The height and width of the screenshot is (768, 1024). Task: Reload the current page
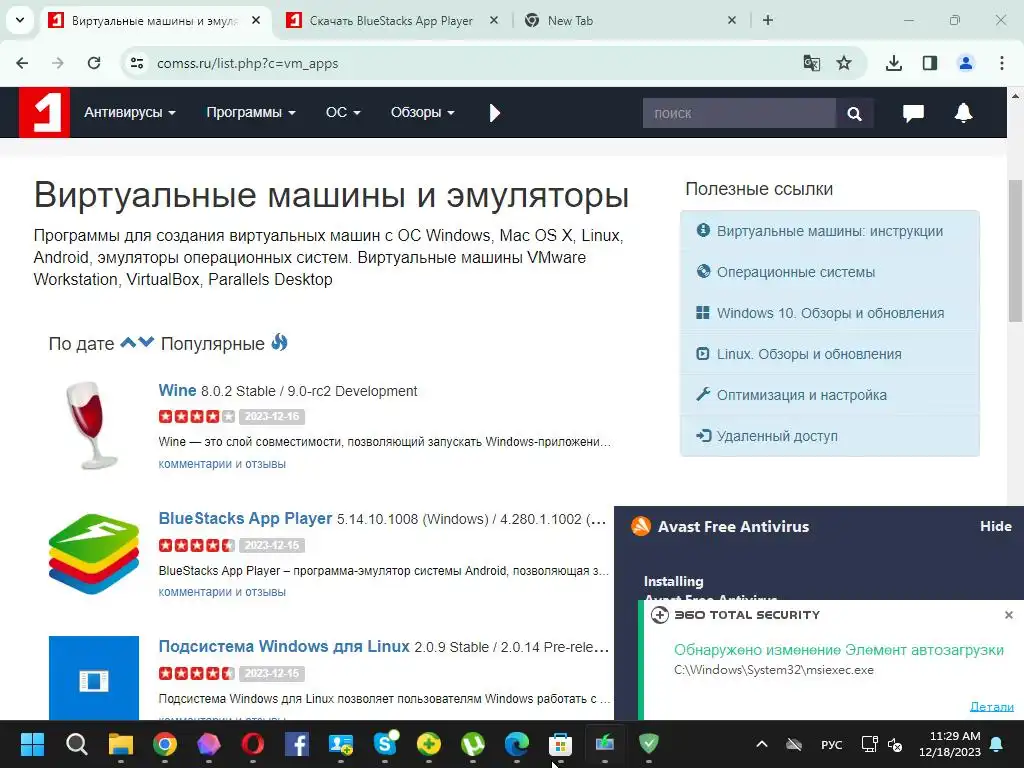coord(94,63)
